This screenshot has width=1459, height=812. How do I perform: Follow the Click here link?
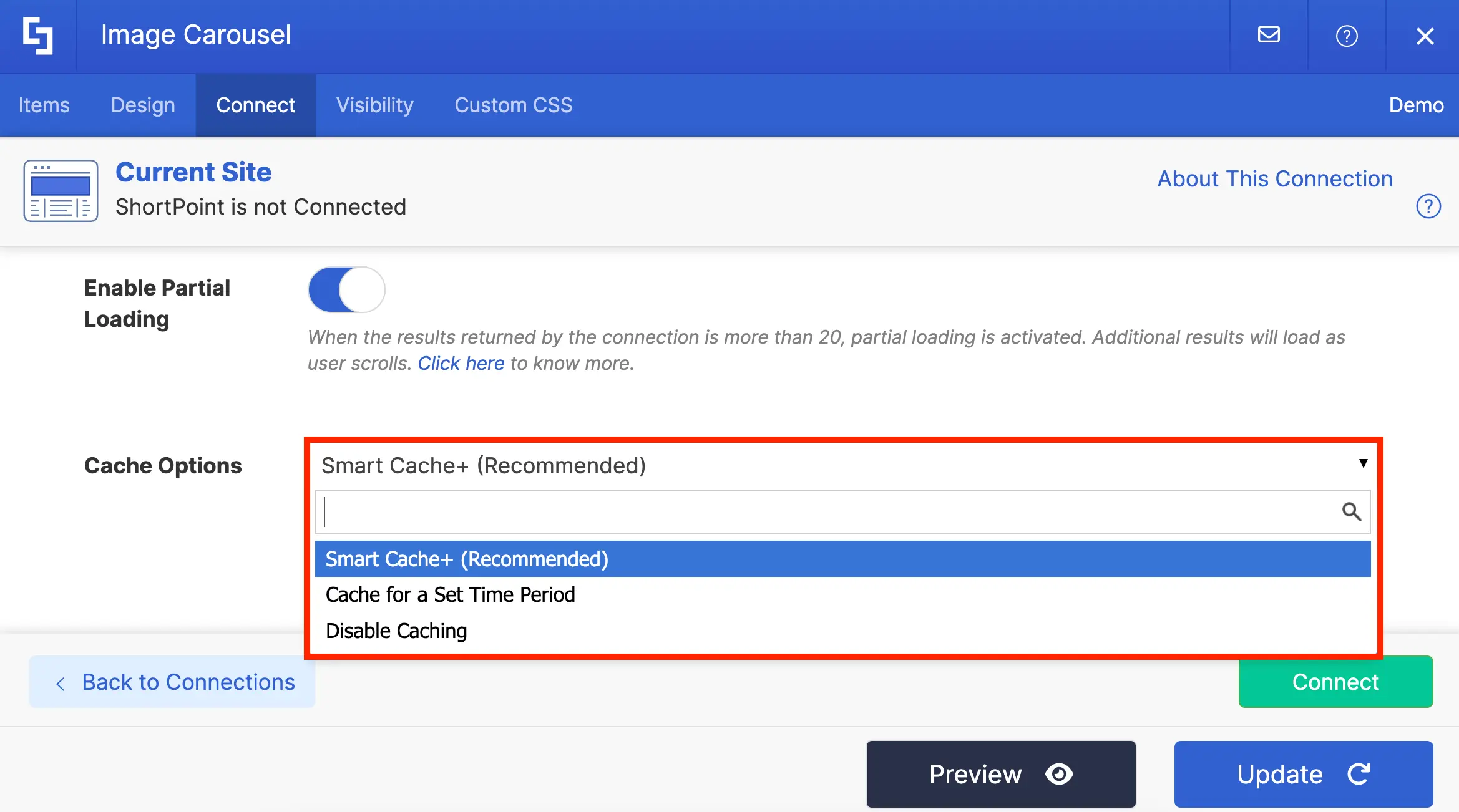(x=461, y=363)
